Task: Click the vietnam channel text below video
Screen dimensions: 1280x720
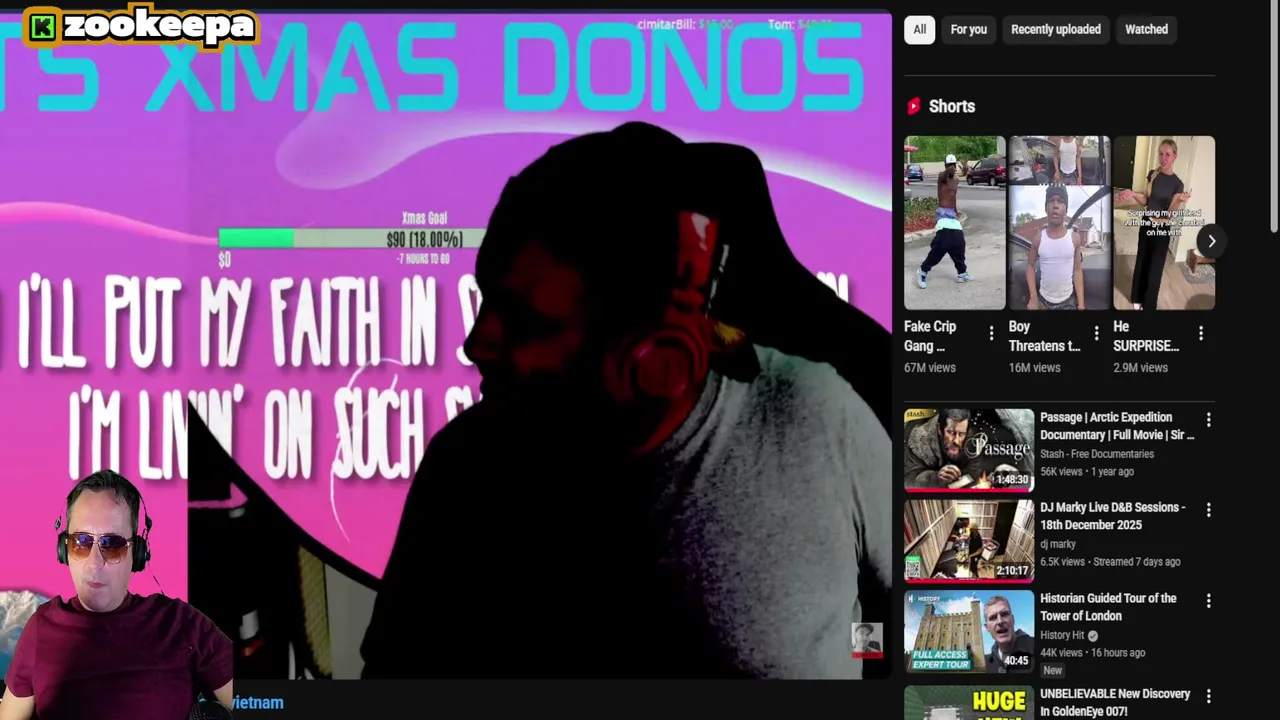Action: click(257, 703)
